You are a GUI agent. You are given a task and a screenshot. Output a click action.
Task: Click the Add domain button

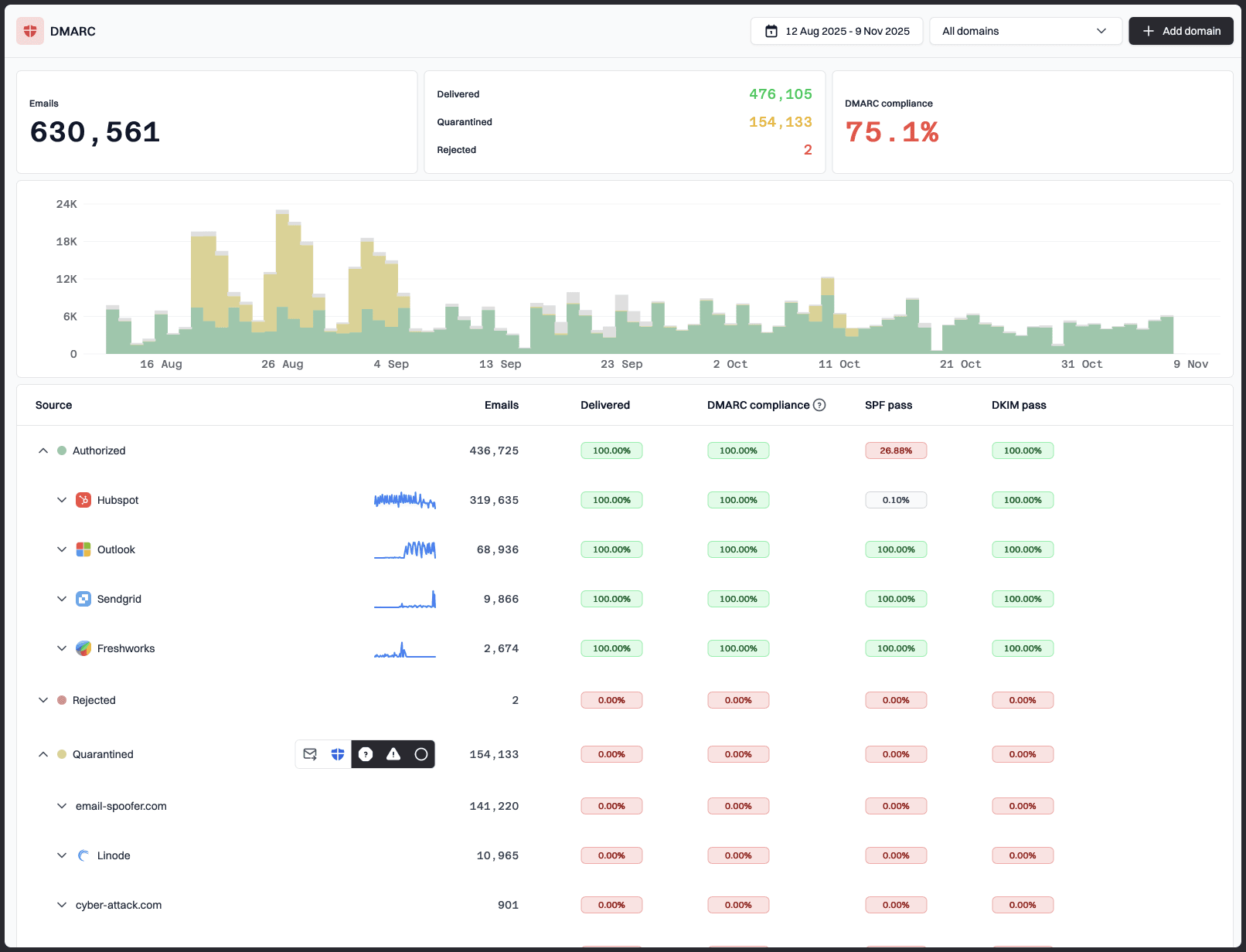pos(1181,31)
